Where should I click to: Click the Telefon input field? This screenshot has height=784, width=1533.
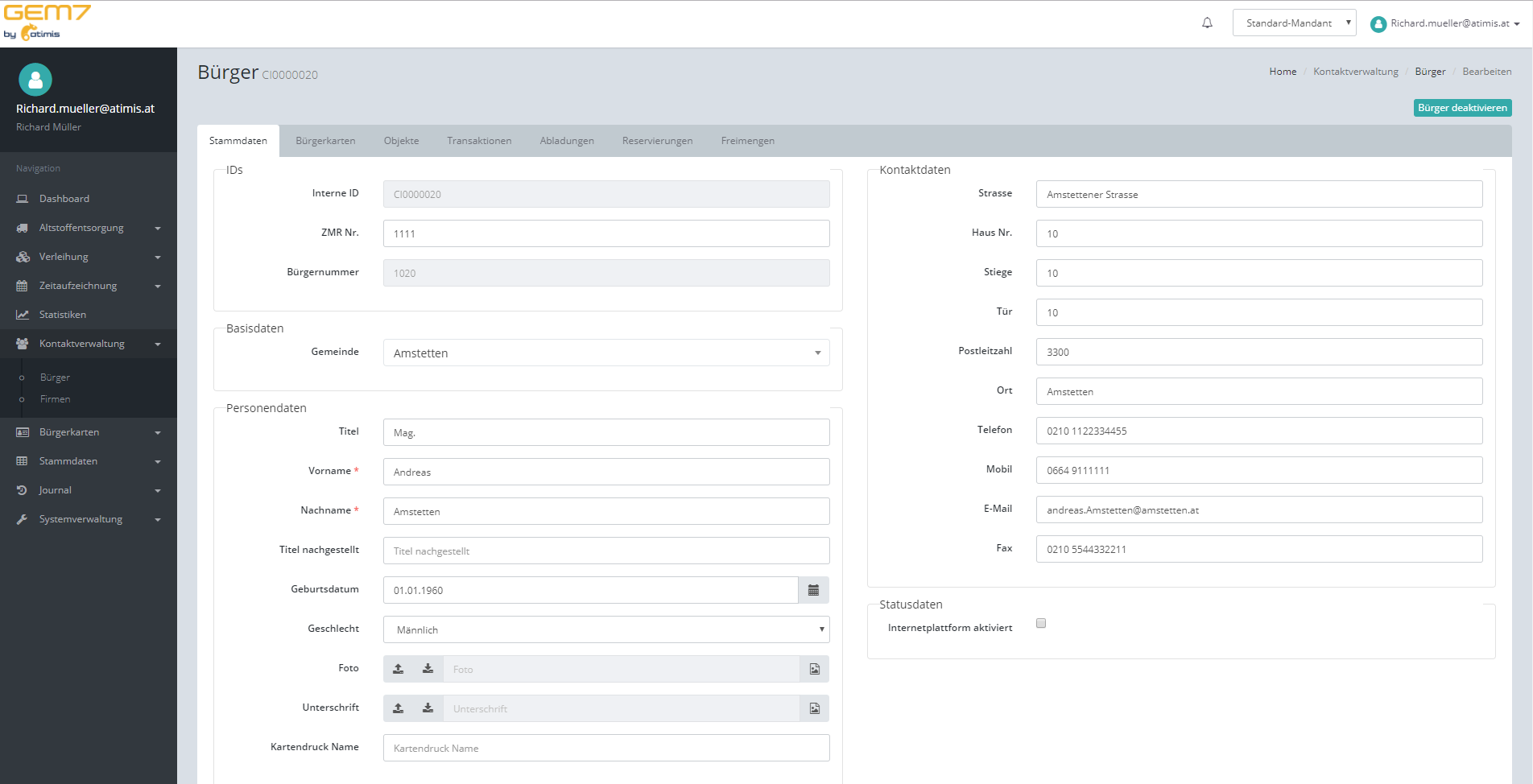(x=1259, y=431)
